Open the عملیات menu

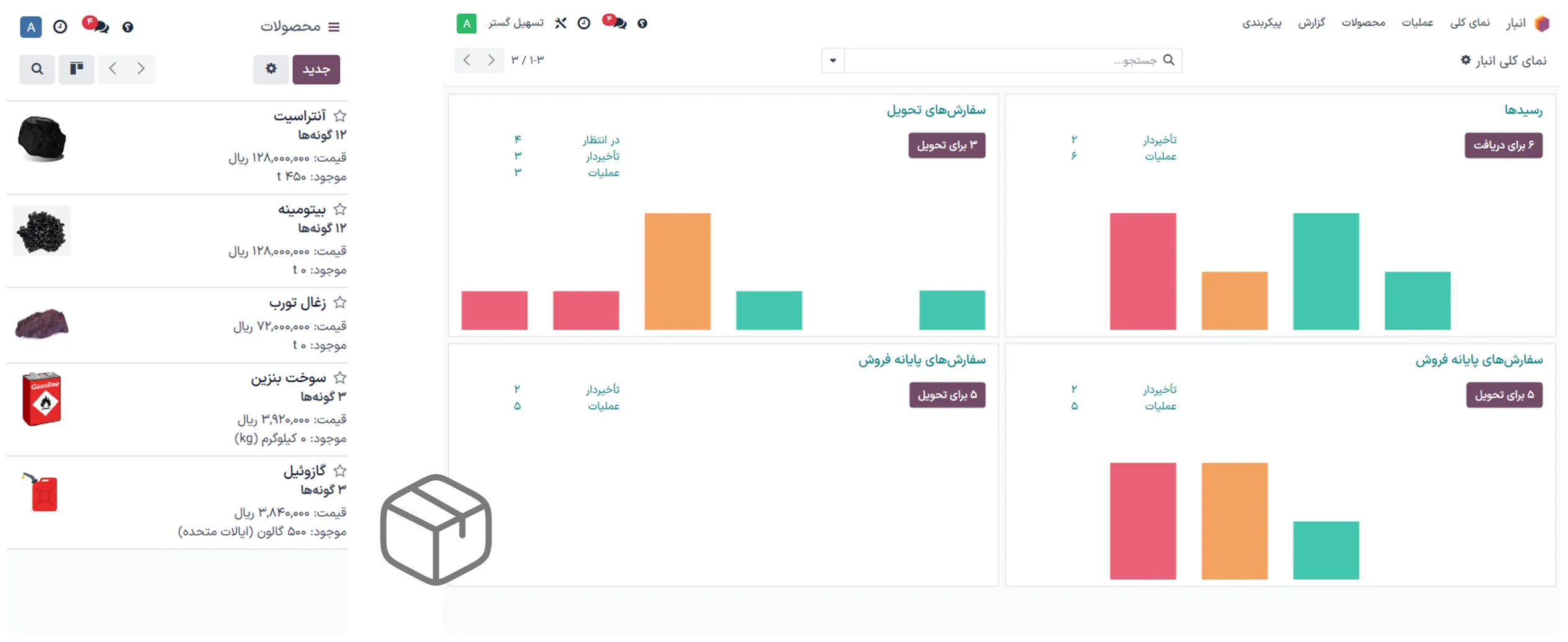[1417, 23]
